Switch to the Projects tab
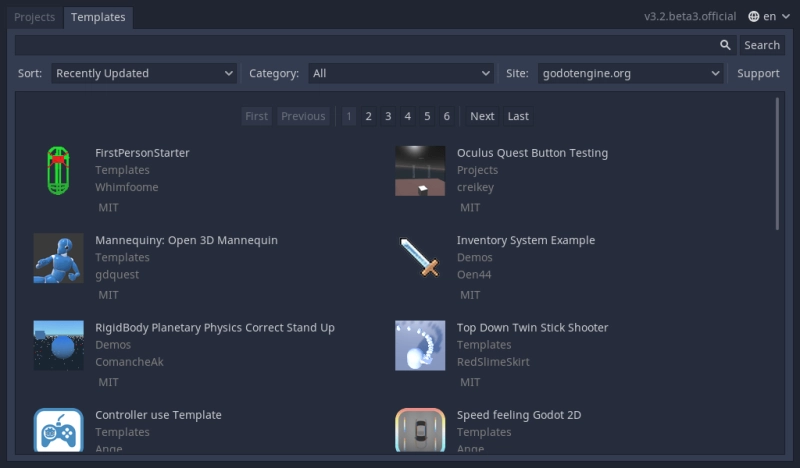 tap(34, 17)
